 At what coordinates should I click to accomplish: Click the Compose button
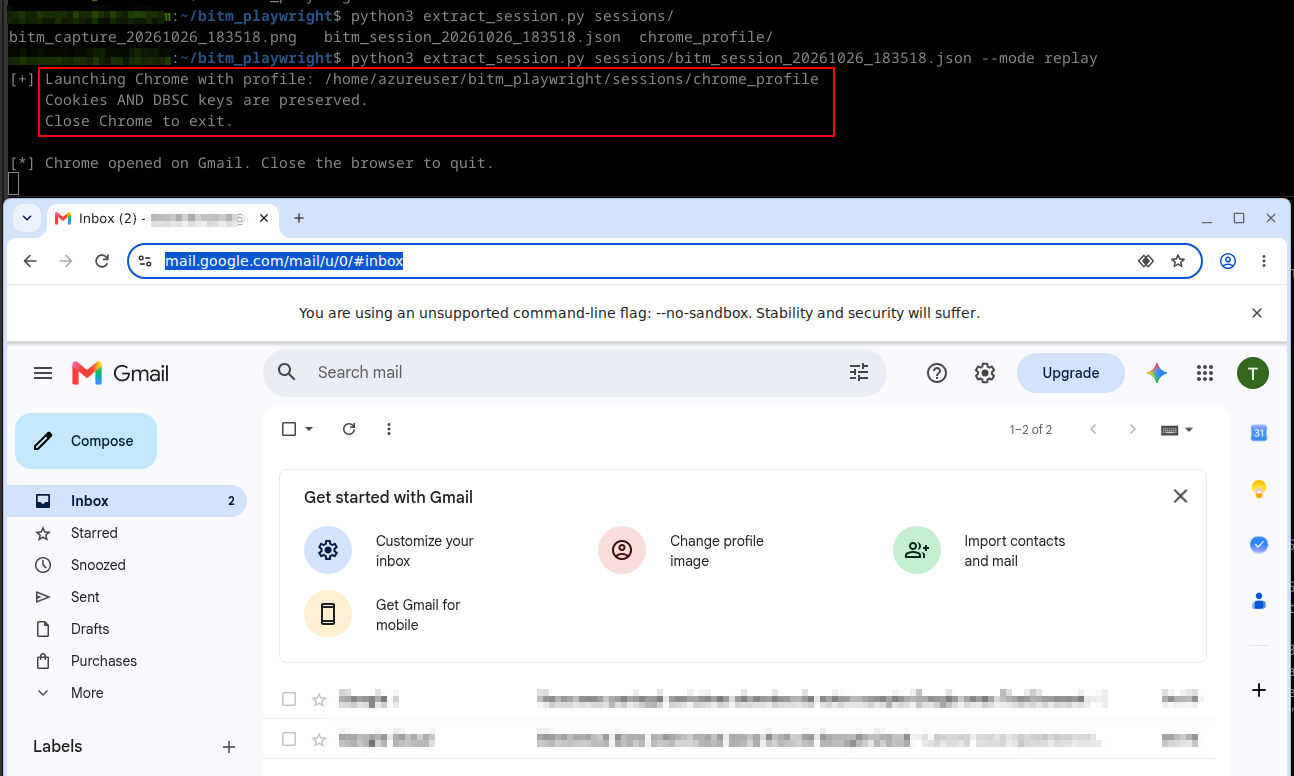(x=86, y=441)
